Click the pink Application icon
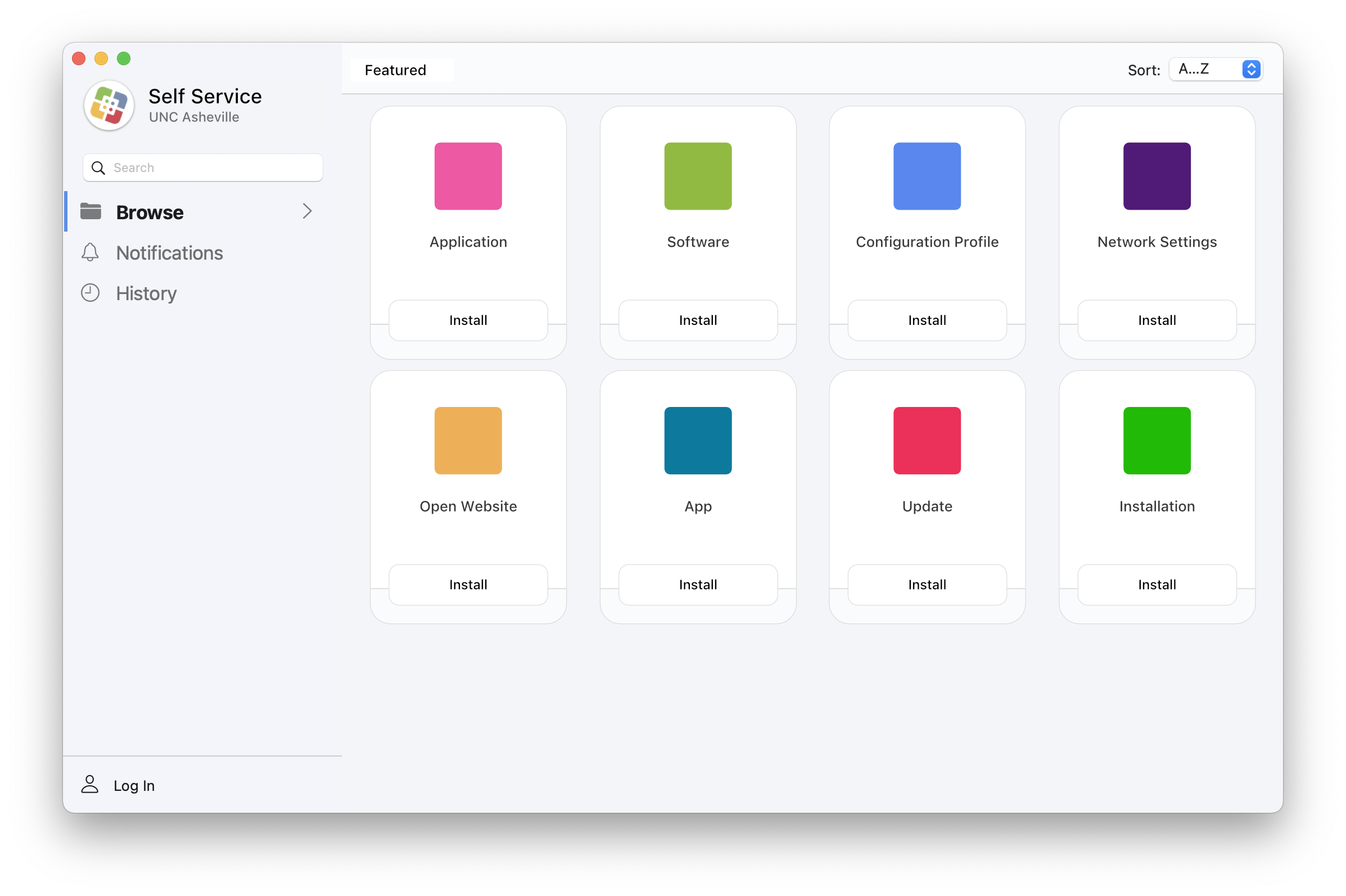The width and height of the screenshot is (1346, 896). [x=468, y=176]
